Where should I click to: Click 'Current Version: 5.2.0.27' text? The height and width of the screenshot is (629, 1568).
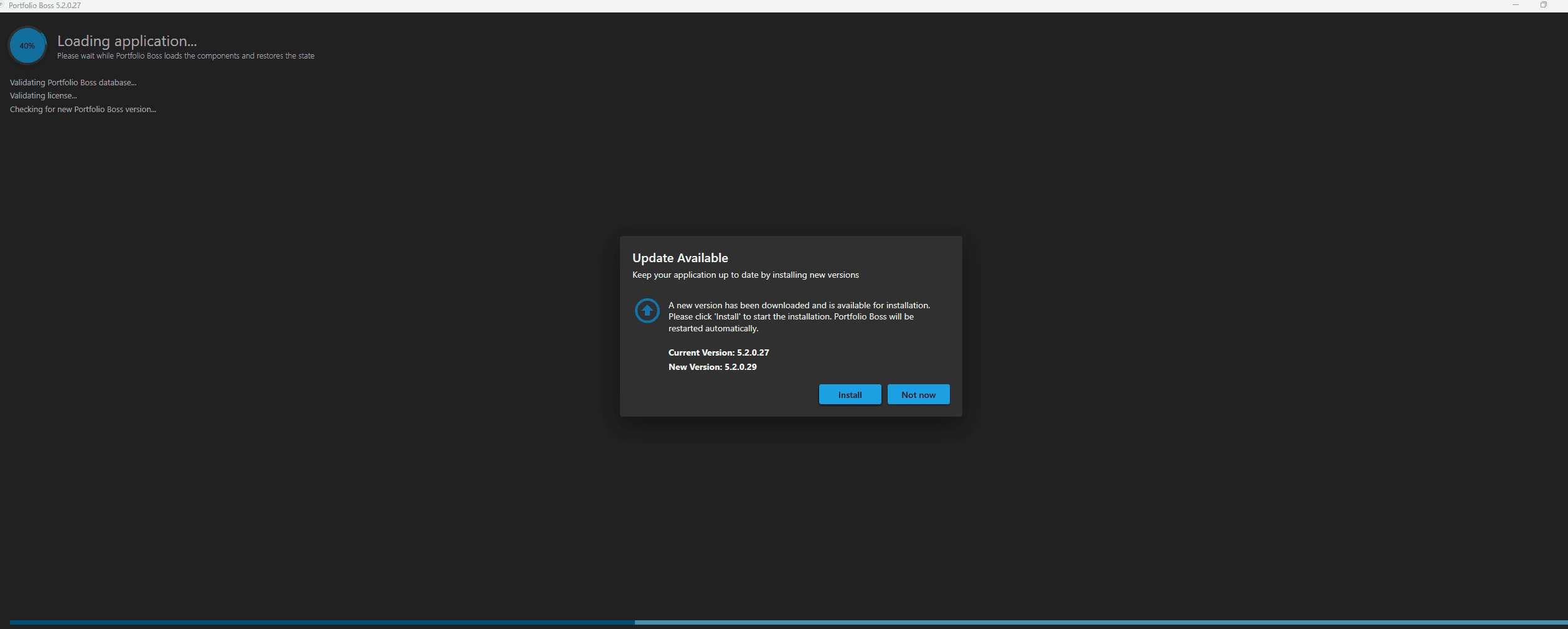coord(718,352)
